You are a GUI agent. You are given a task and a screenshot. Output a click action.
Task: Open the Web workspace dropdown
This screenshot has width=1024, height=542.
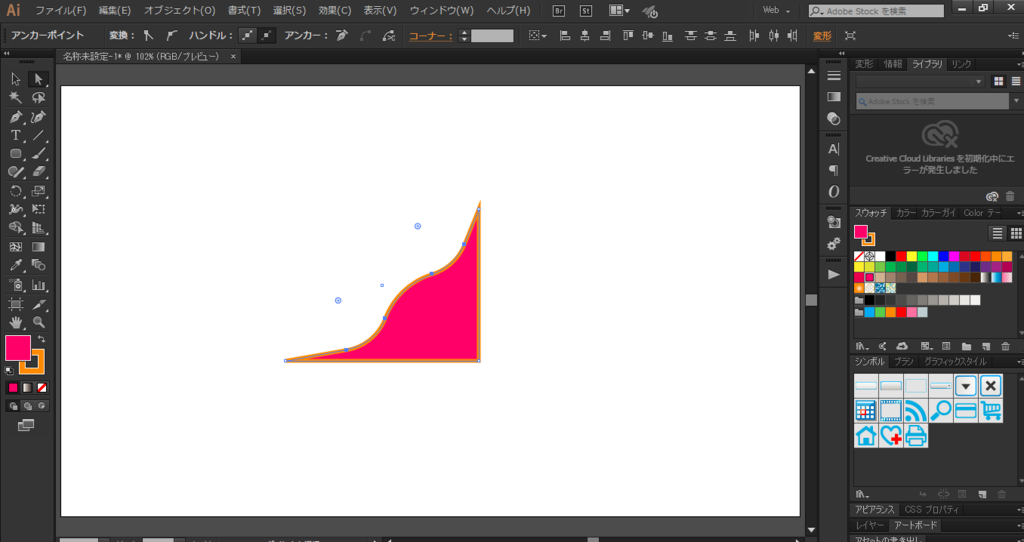pos(776,10)
